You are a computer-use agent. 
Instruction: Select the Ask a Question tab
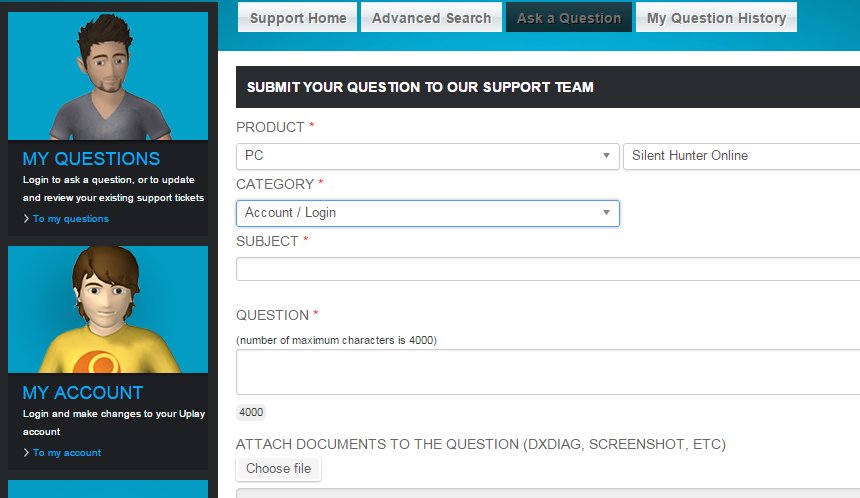pos(568,18)
